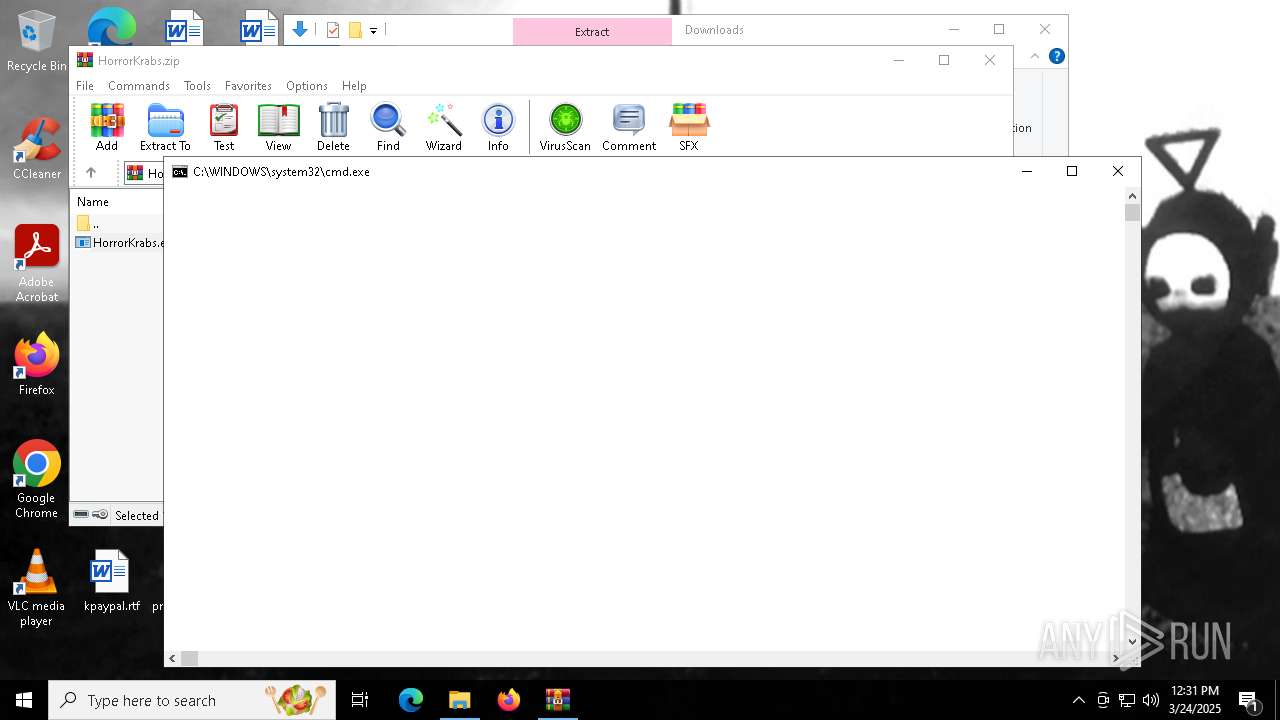
Task: Click the cmd vertical scrollbar down arrow
Action: 1132,642
